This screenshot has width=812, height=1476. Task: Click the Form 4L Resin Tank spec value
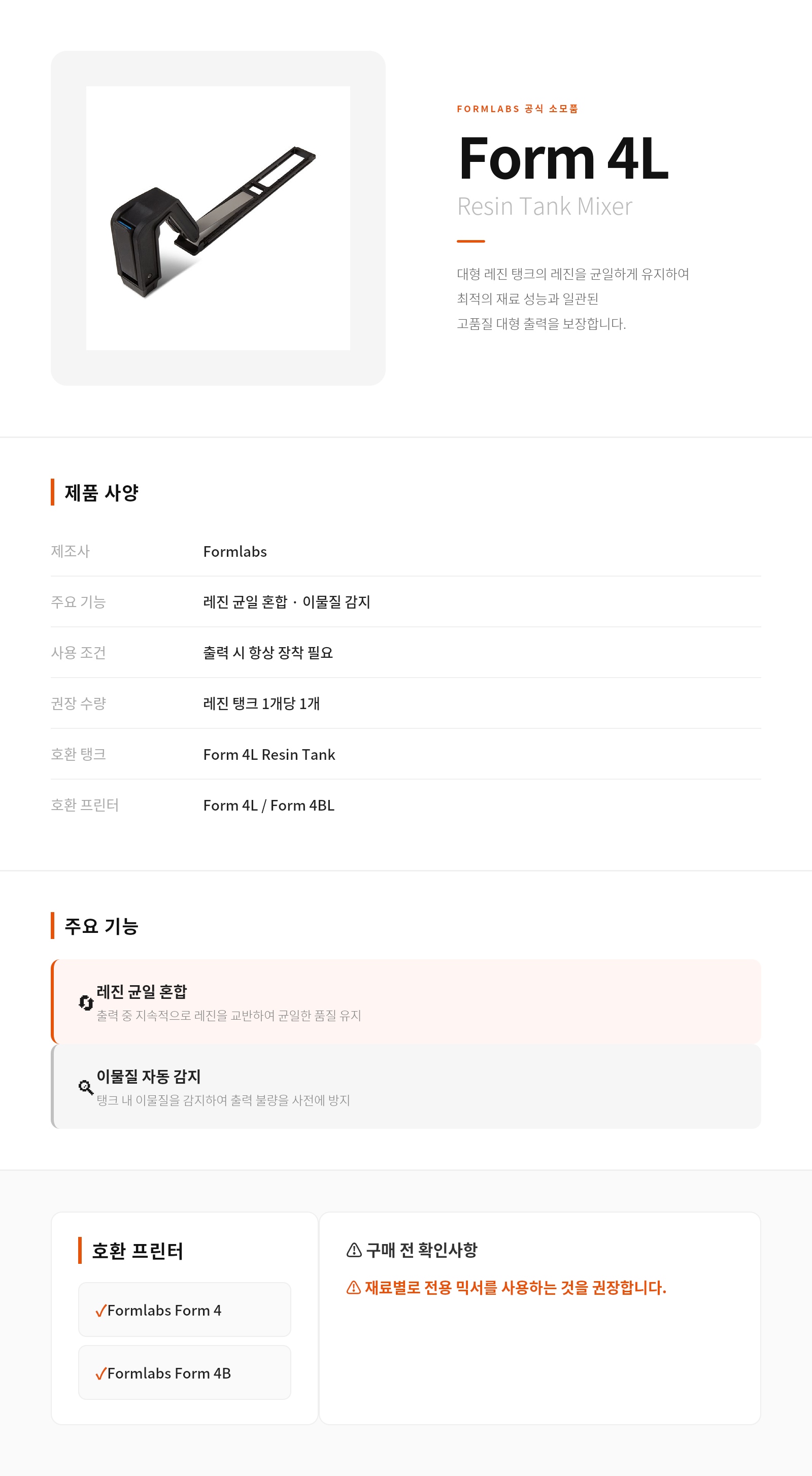pos(269,755)
